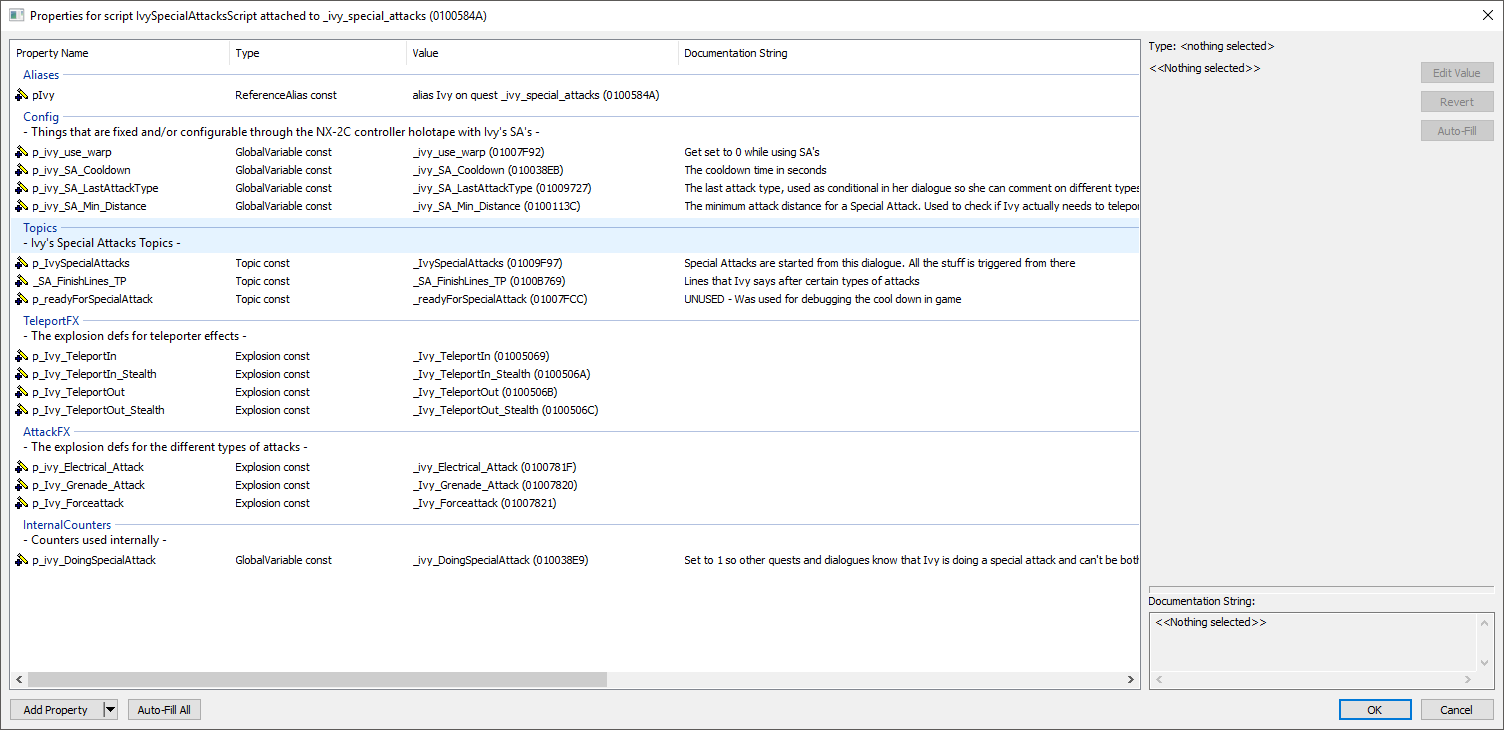
Task: Click the Documentation String text box
Action: [1313, 641]
